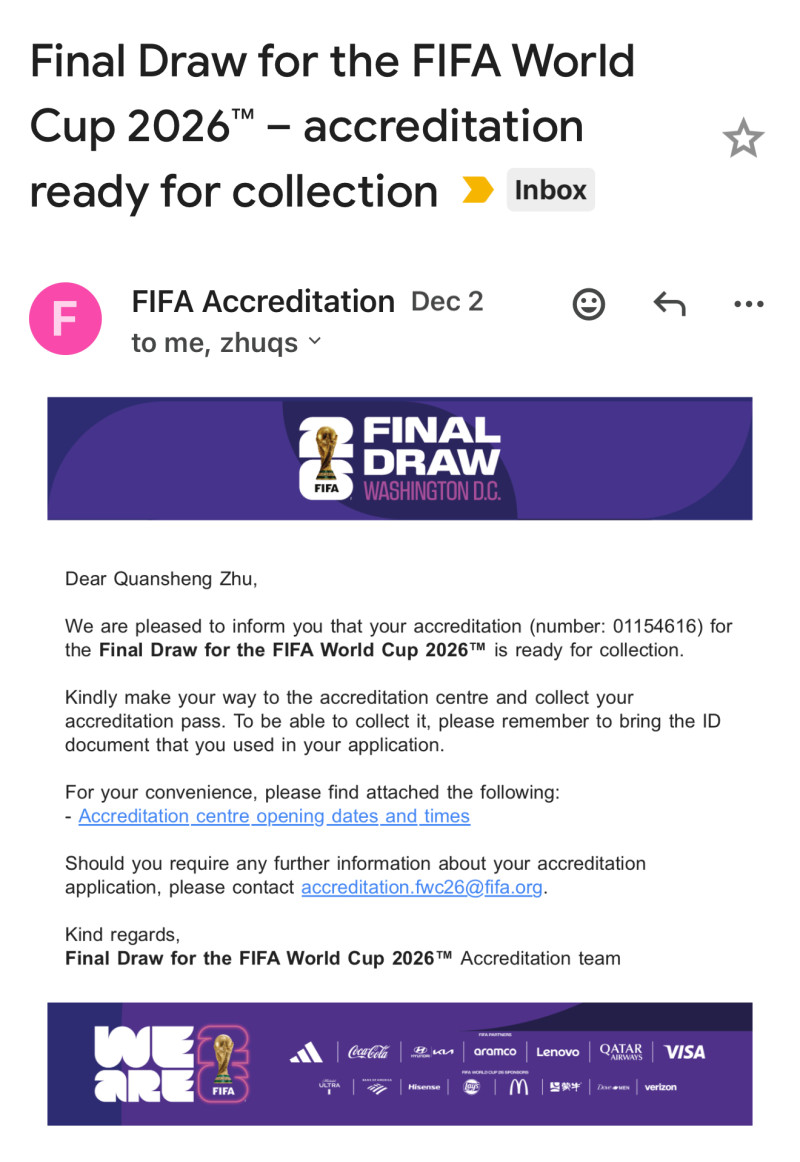Tap the Final Draw Washington D.C. banner

tap(400, 459)
